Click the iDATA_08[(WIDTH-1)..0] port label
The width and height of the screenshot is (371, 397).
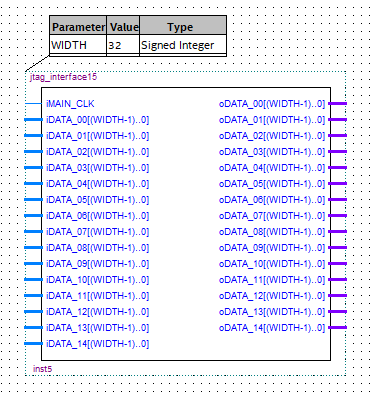pyautogui.click(x=97, y=248)
